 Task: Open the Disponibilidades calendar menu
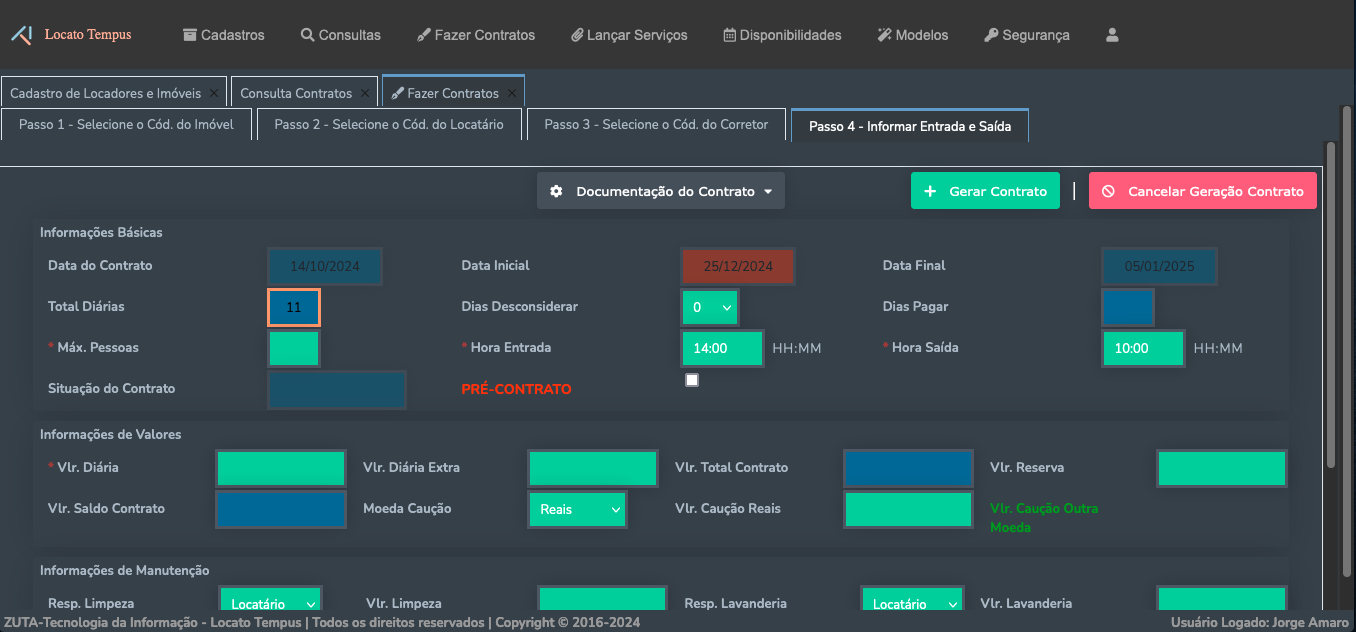click(781, 35)
